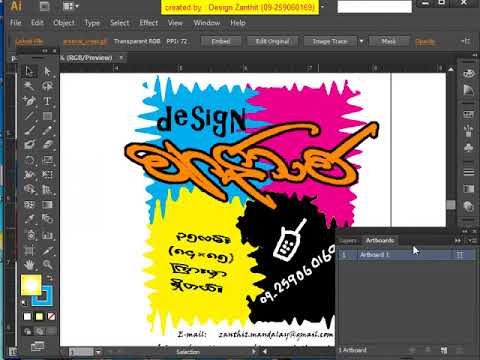Open control bar options menu icon

466,41
